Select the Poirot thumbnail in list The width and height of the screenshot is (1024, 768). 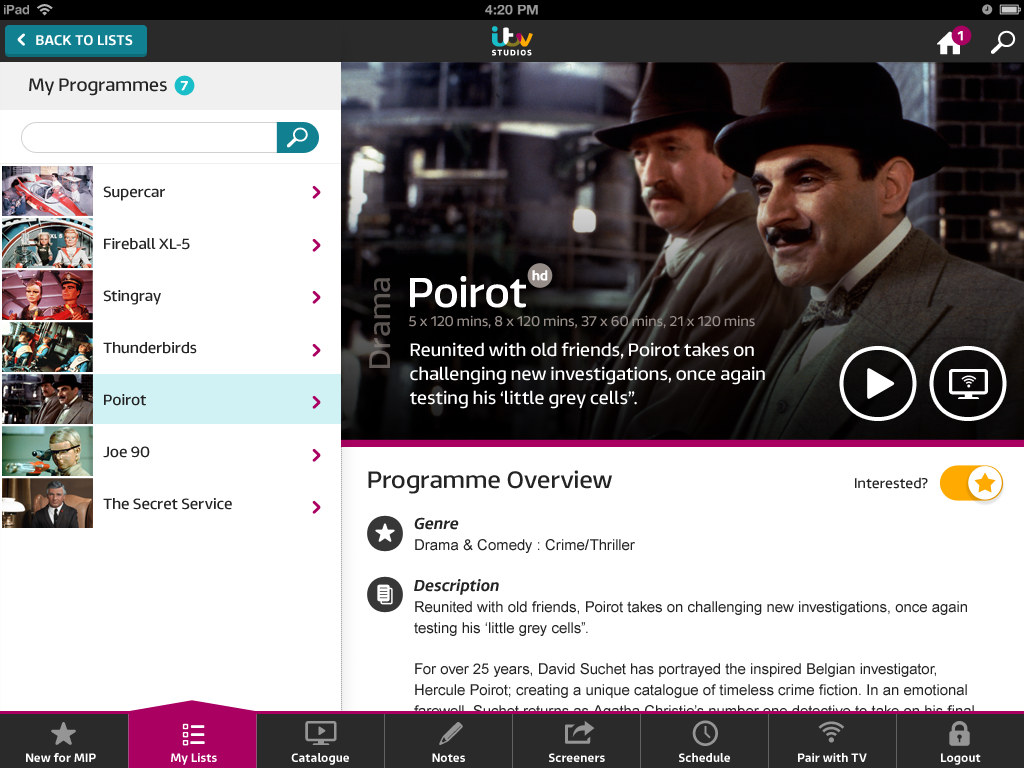point(48,399)
